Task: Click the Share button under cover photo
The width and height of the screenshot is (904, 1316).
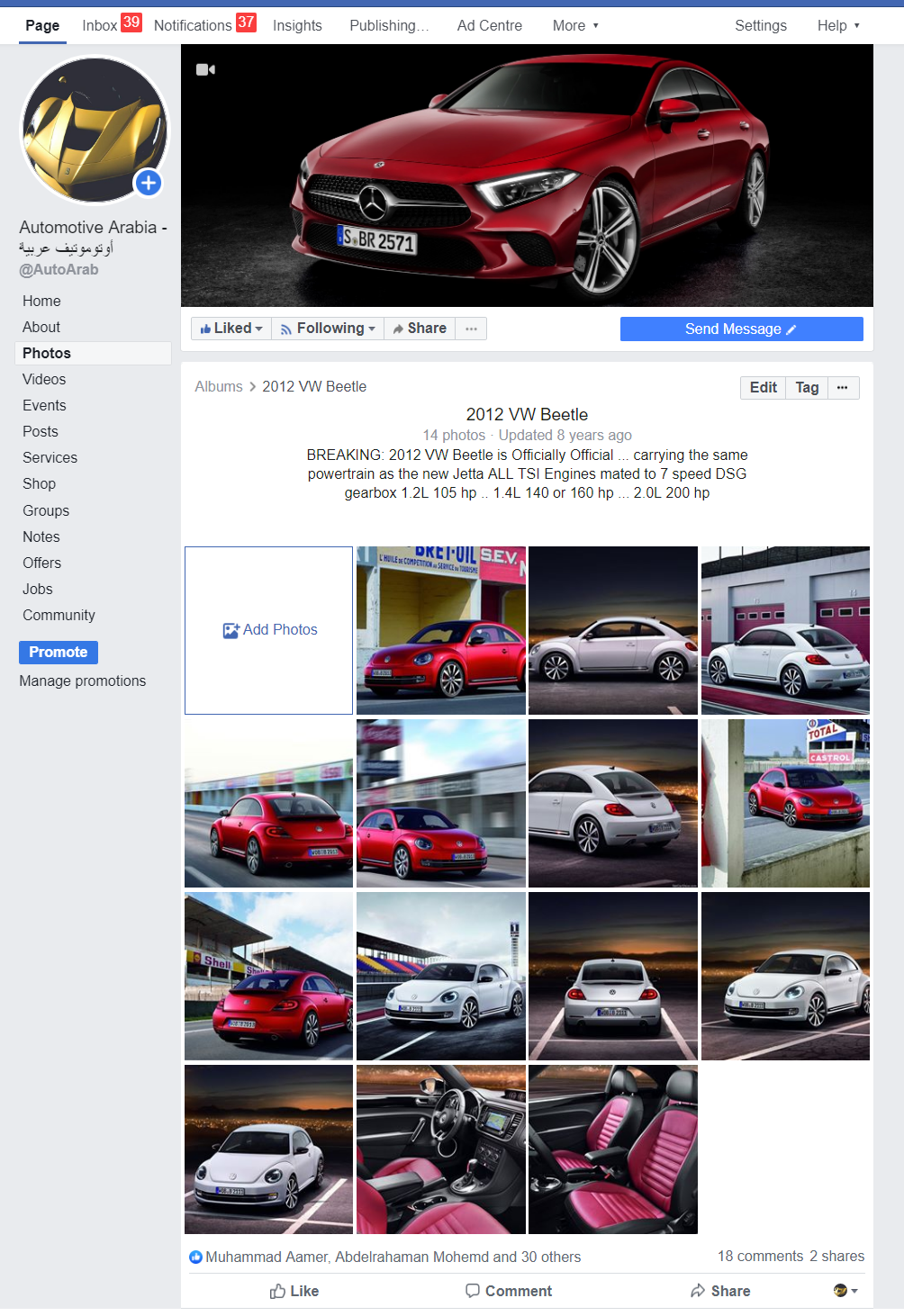Action: pos(420,329)
